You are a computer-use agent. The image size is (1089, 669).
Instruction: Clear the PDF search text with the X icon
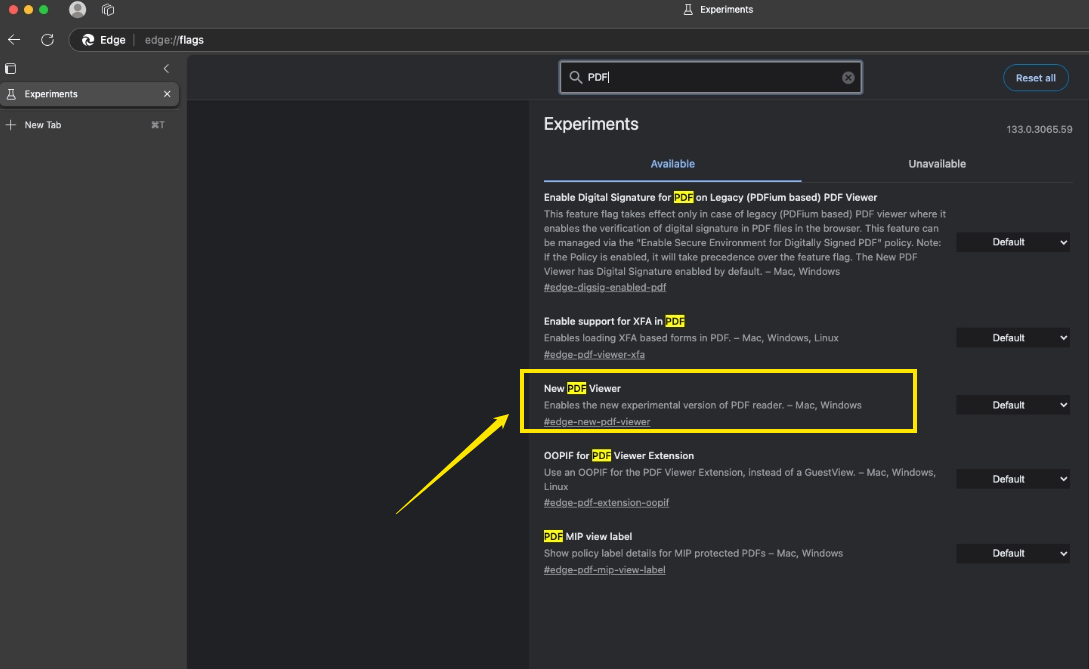tap(848, 78)
